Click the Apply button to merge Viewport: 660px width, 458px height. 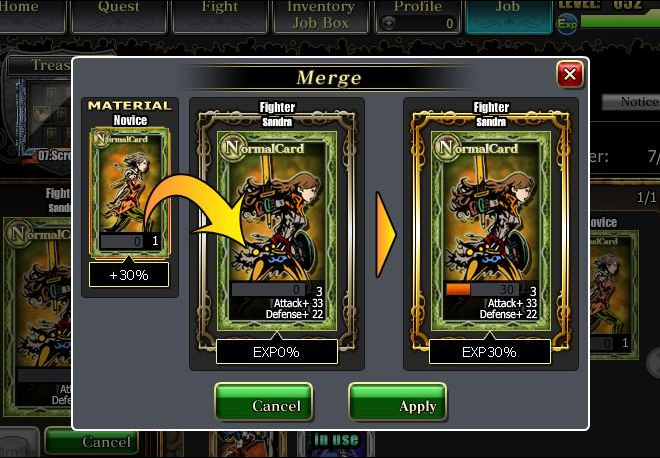397,402
